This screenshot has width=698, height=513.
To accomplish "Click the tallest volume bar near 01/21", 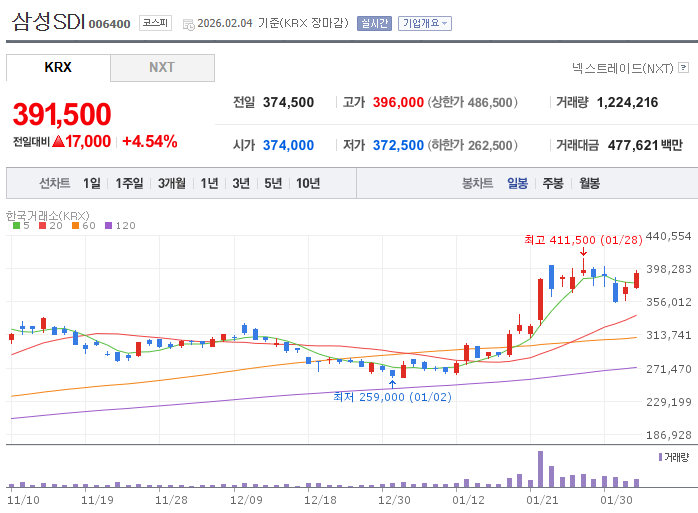I will 540,469.
